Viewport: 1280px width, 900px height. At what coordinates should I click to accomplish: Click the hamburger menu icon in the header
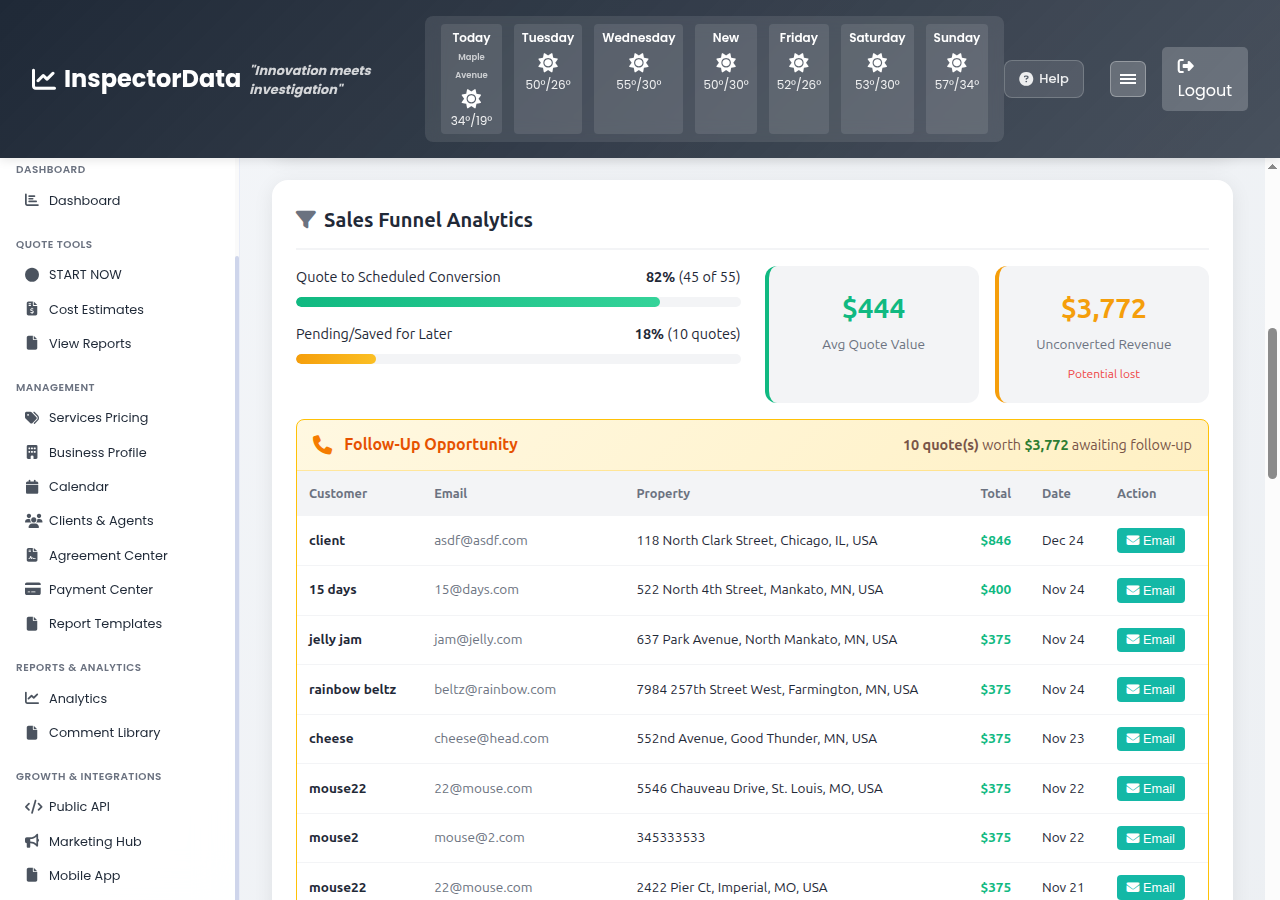tap(1127, 78)
